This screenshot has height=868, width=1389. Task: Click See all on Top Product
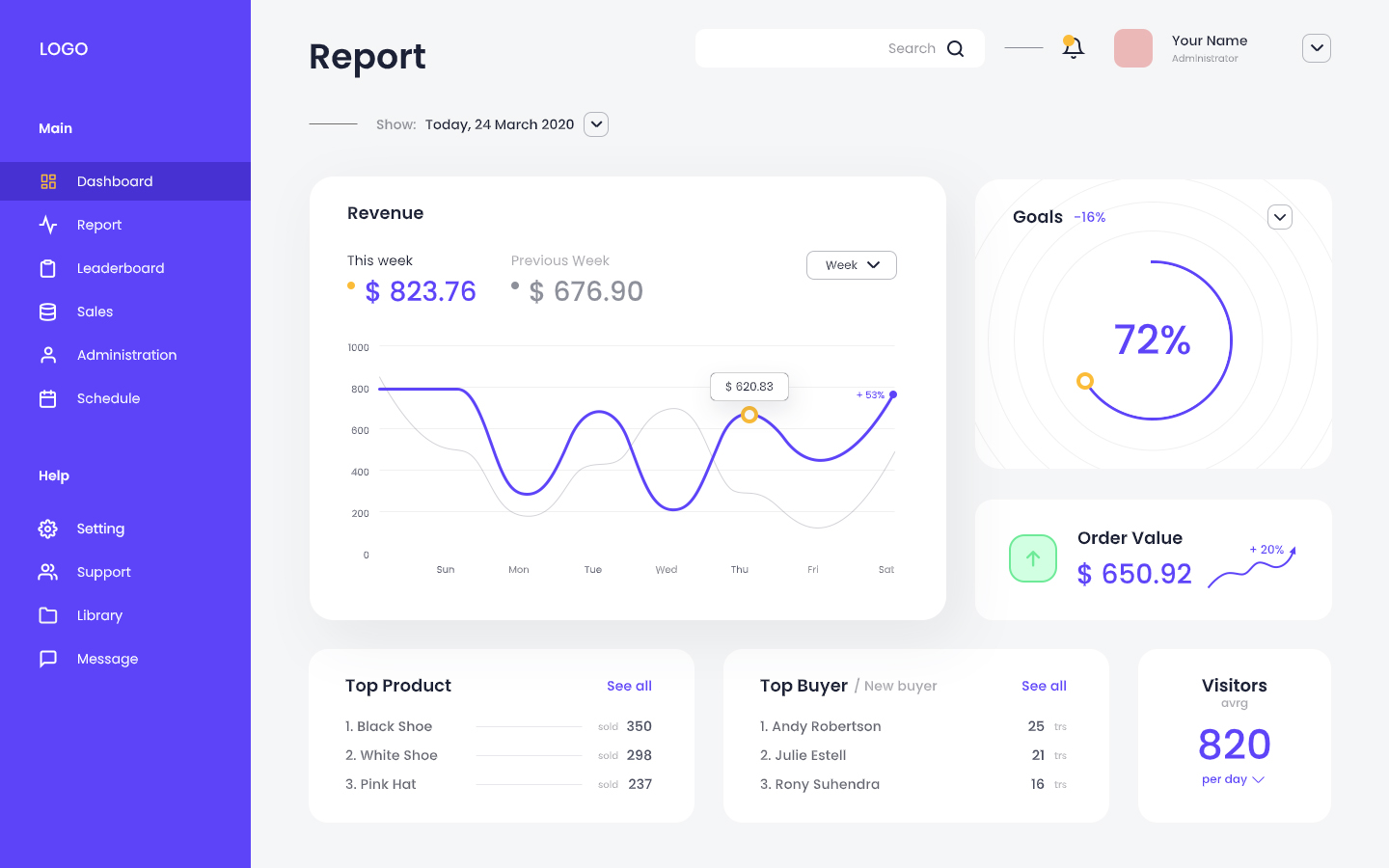click(629, 685)
